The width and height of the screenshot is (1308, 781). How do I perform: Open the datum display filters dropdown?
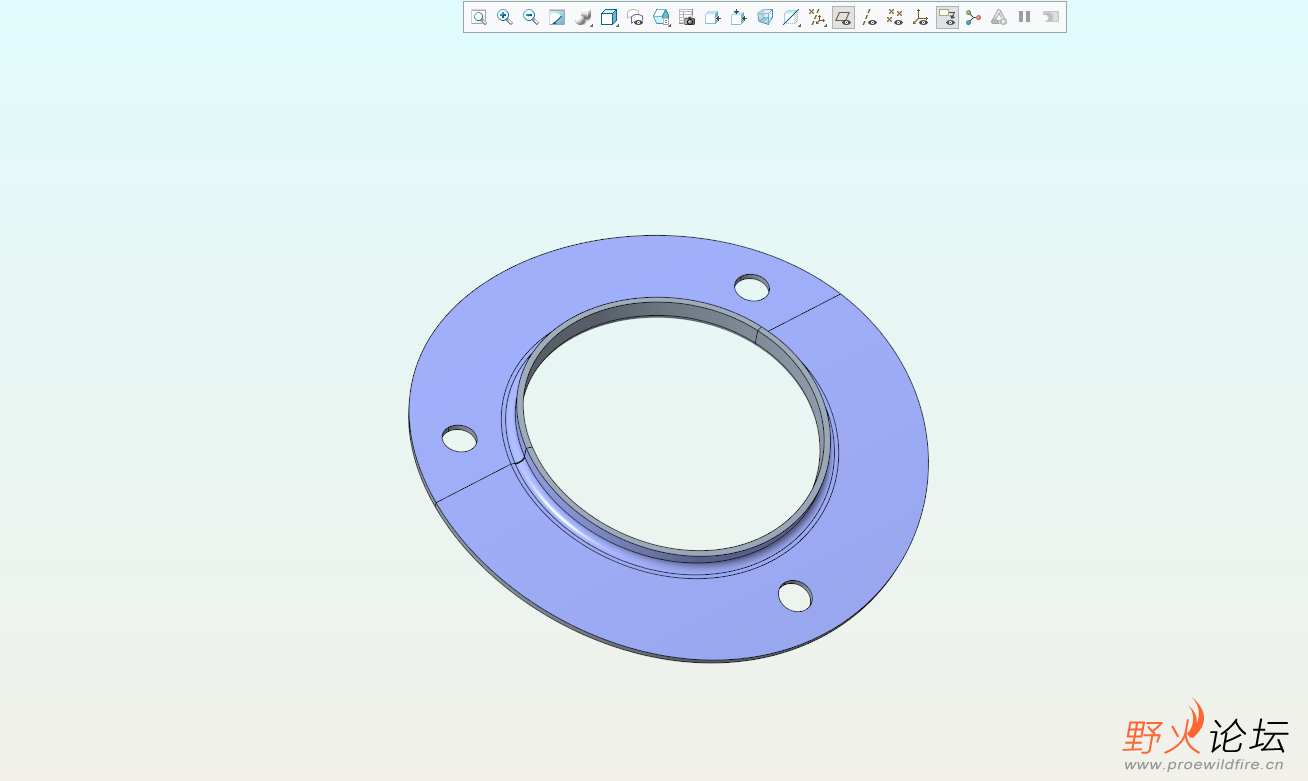(817, 17)
